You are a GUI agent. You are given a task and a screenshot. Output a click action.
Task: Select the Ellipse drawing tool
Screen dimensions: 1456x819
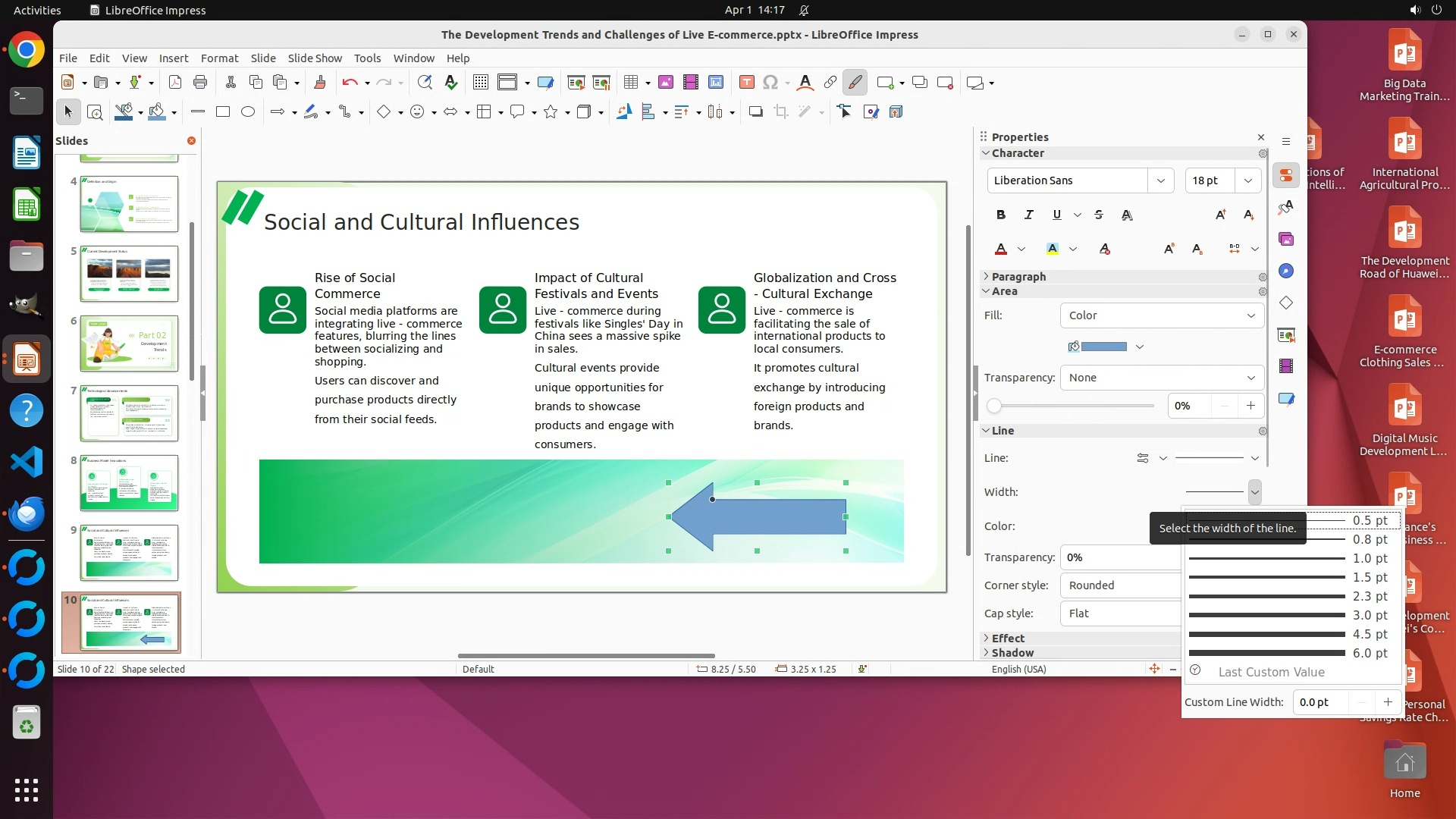pos(248,111)
